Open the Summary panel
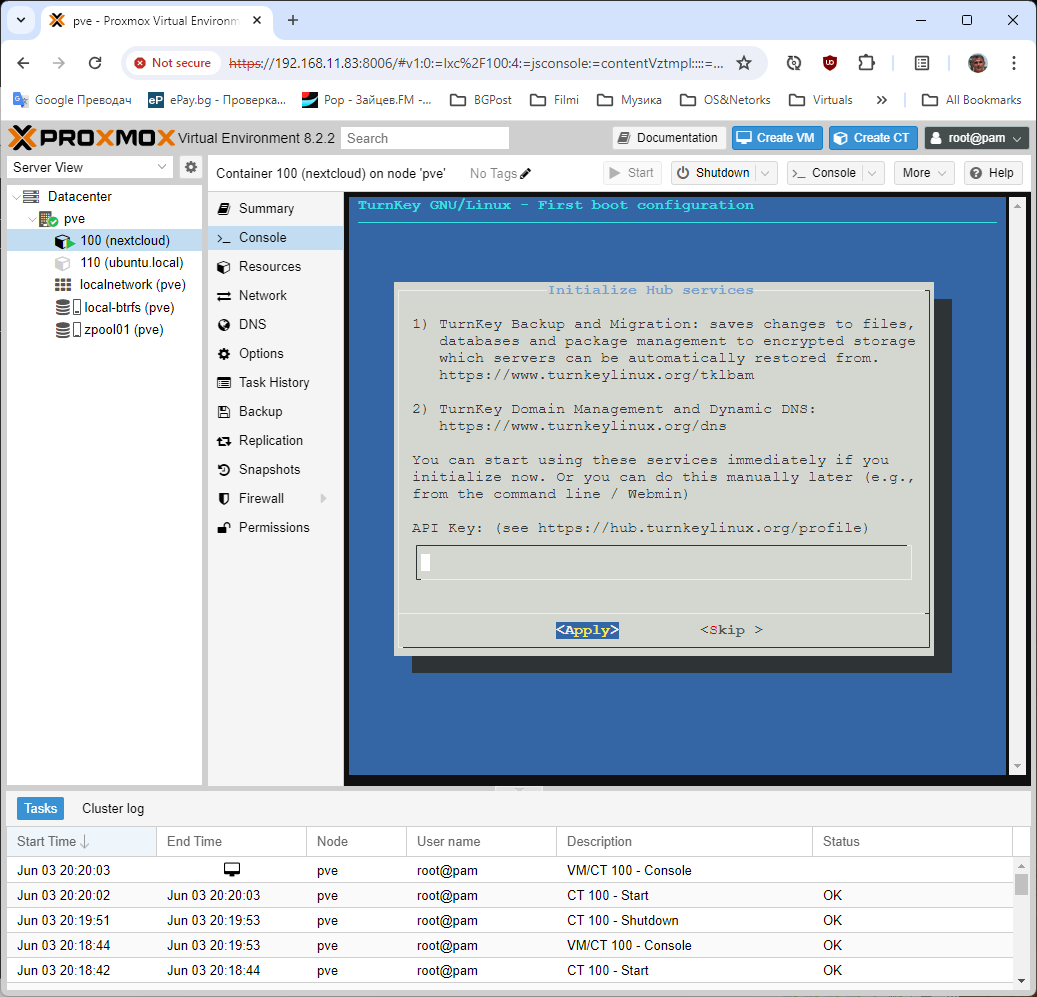The width and height of the screenshot is (1037, 997). (276, 208)
